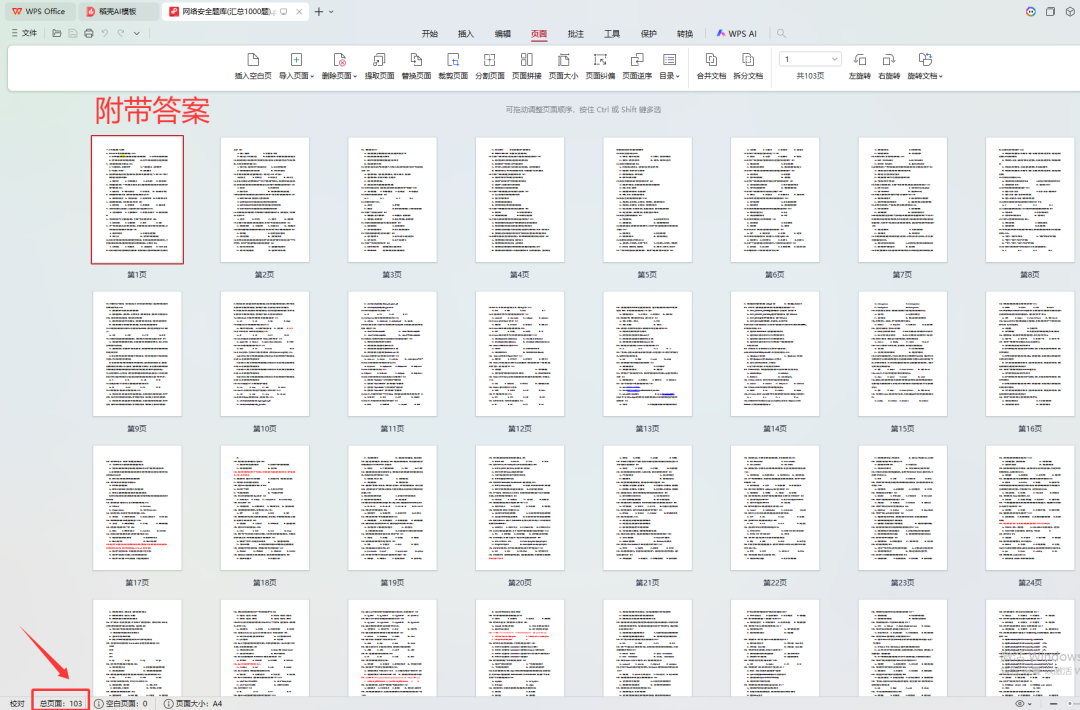Click the WPS AI button
The height and width of the screenshot is (710, 1080).
[x=736, y=34]
